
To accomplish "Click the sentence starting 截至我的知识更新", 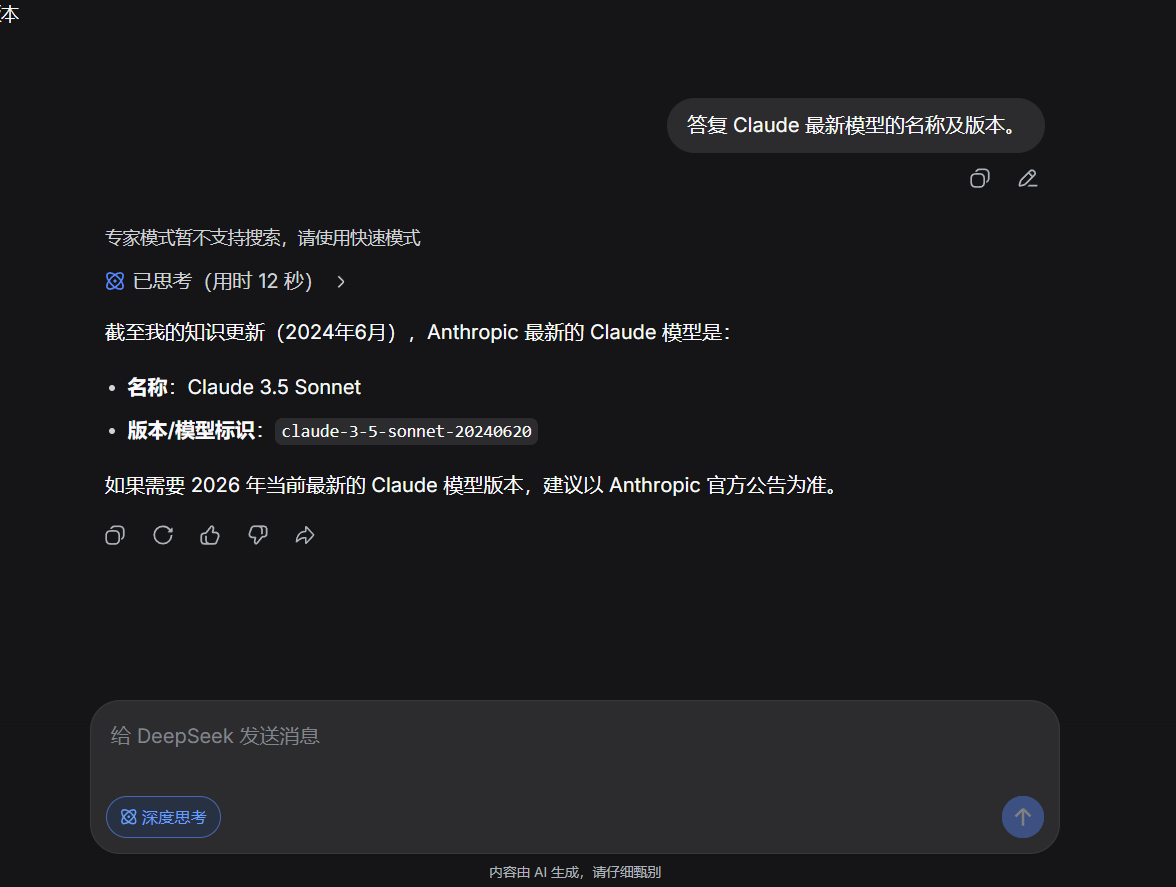I will [418, 332].
